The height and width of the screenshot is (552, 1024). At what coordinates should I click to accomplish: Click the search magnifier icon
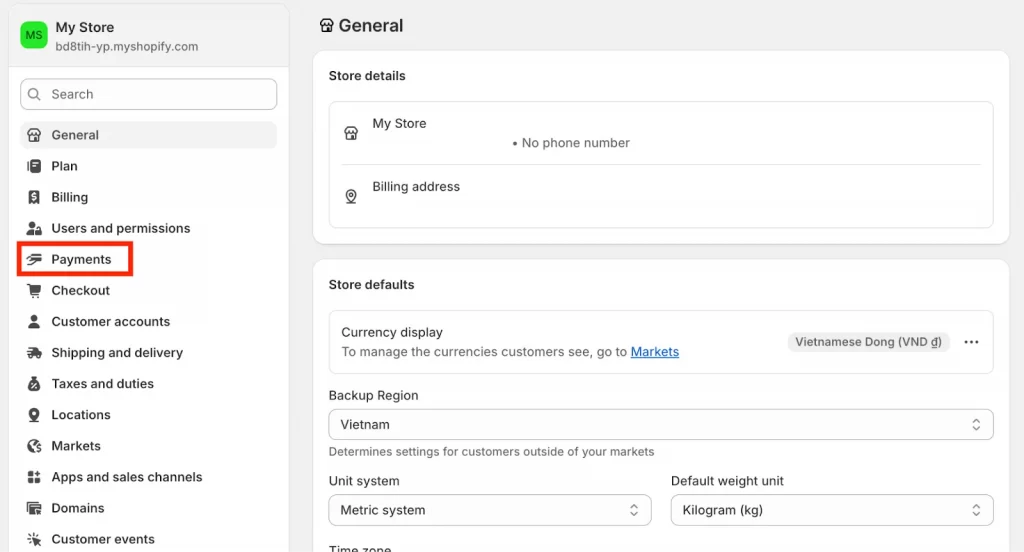click(x=35, y=94)
